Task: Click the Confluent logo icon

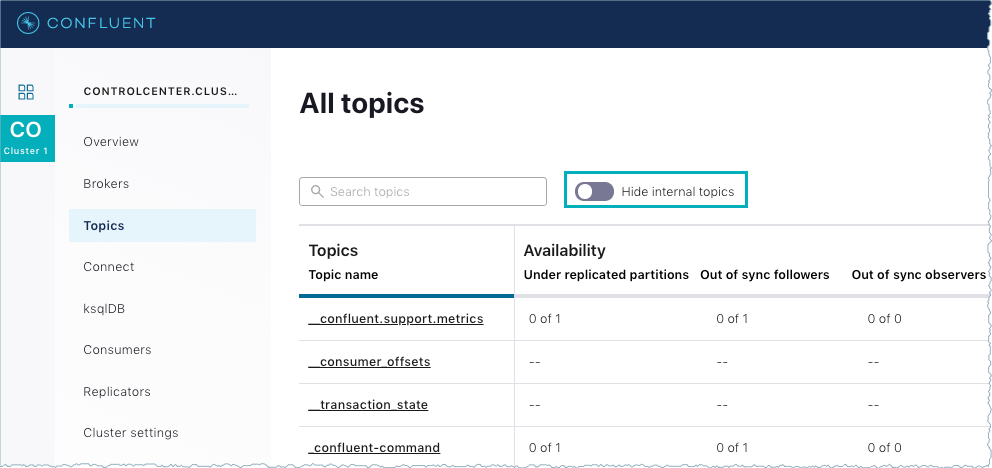Action: (x=28, y=23)
